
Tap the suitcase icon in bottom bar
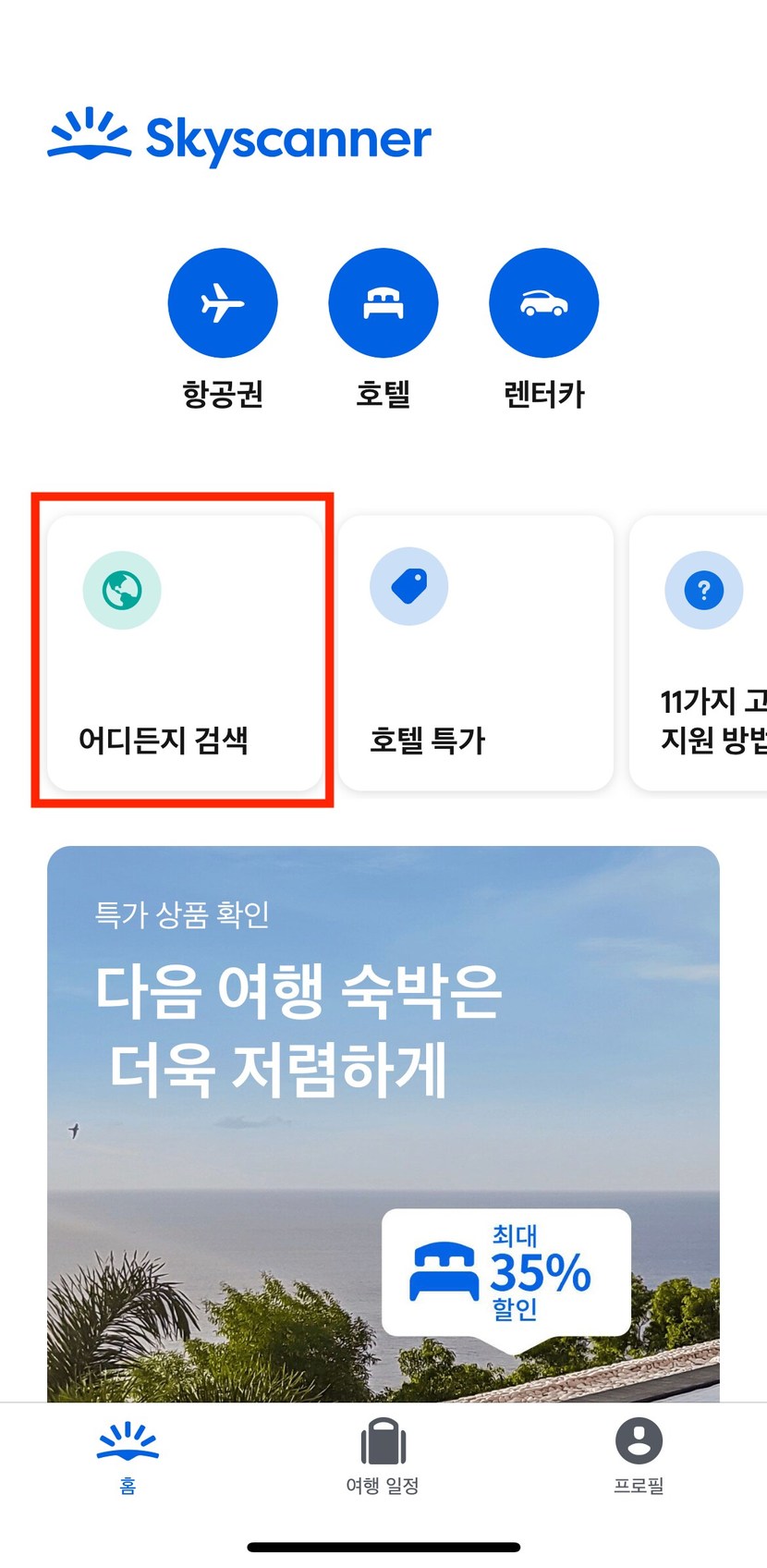383,1441
